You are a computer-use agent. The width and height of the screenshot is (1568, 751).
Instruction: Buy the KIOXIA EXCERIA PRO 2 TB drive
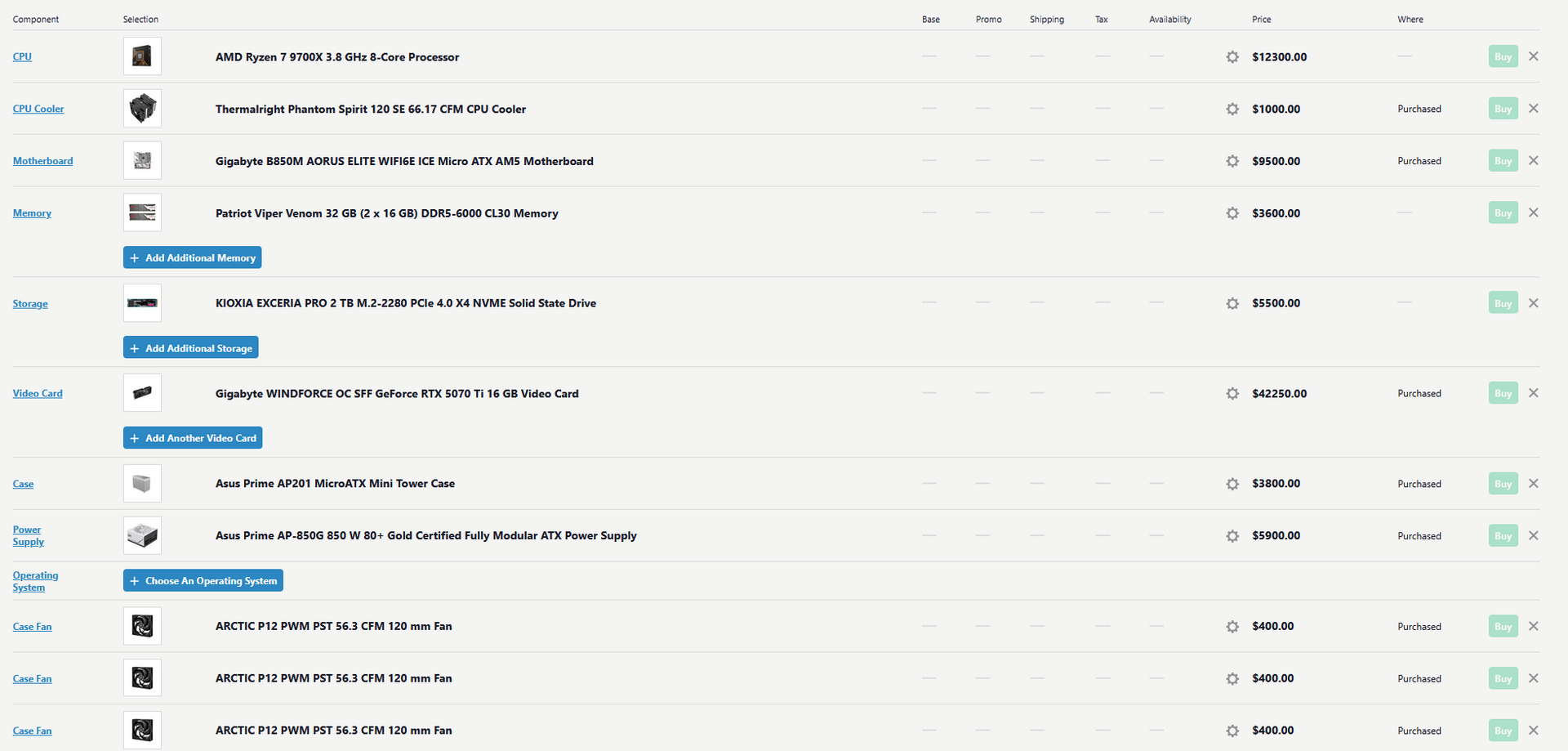[x=1503, y=303]
